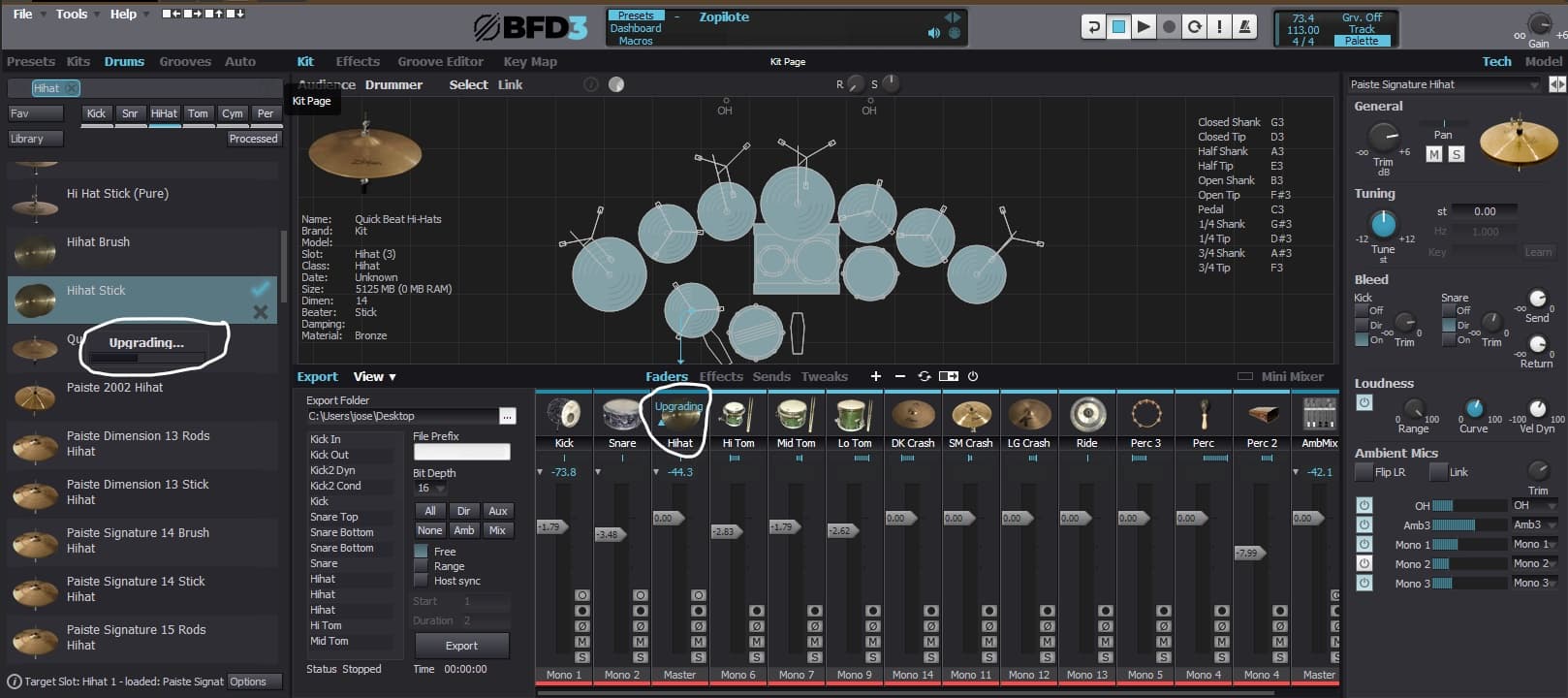
Task: Click the power icon in mixer toolbar
Action: click(x=973, y=376)
